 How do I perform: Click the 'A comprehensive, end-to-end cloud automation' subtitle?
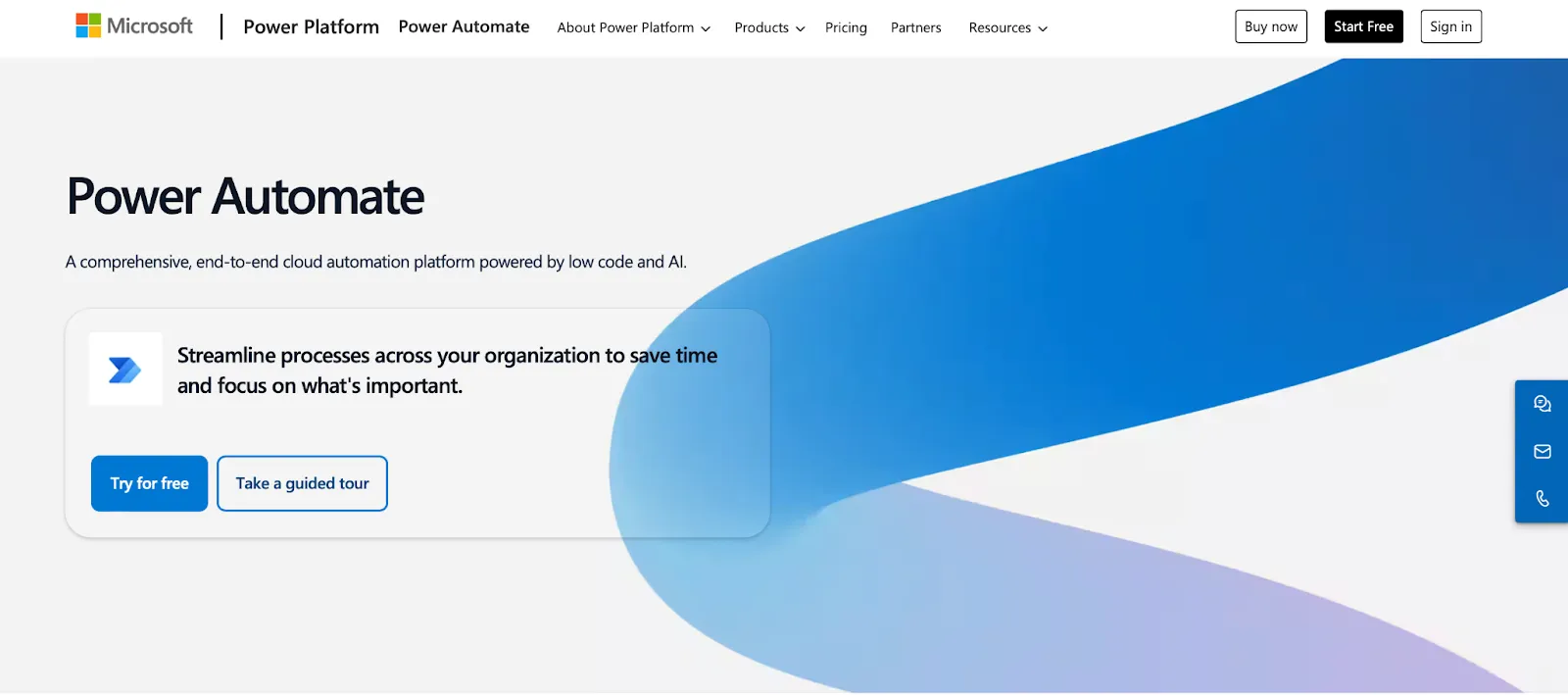[x=376, y=262]
